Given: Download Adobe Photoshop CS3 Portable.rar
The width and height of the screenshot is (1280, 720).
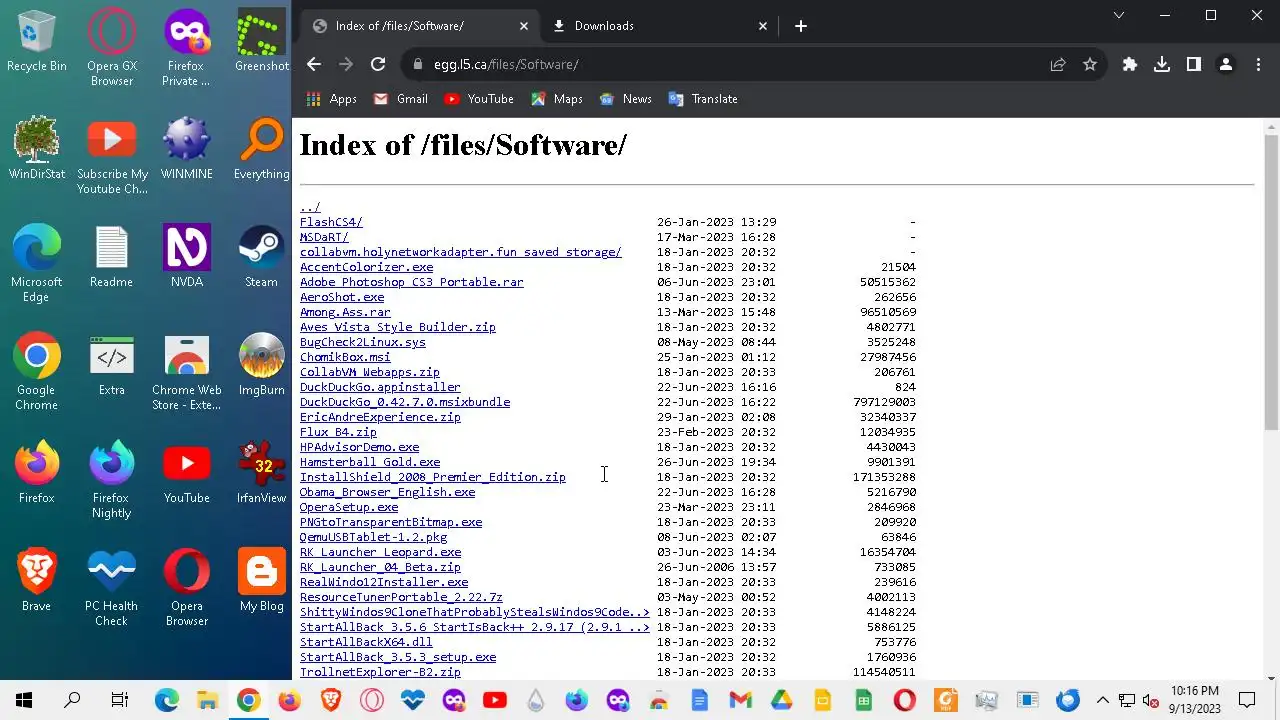Looking at the screenshot, I should coord(411,282).
